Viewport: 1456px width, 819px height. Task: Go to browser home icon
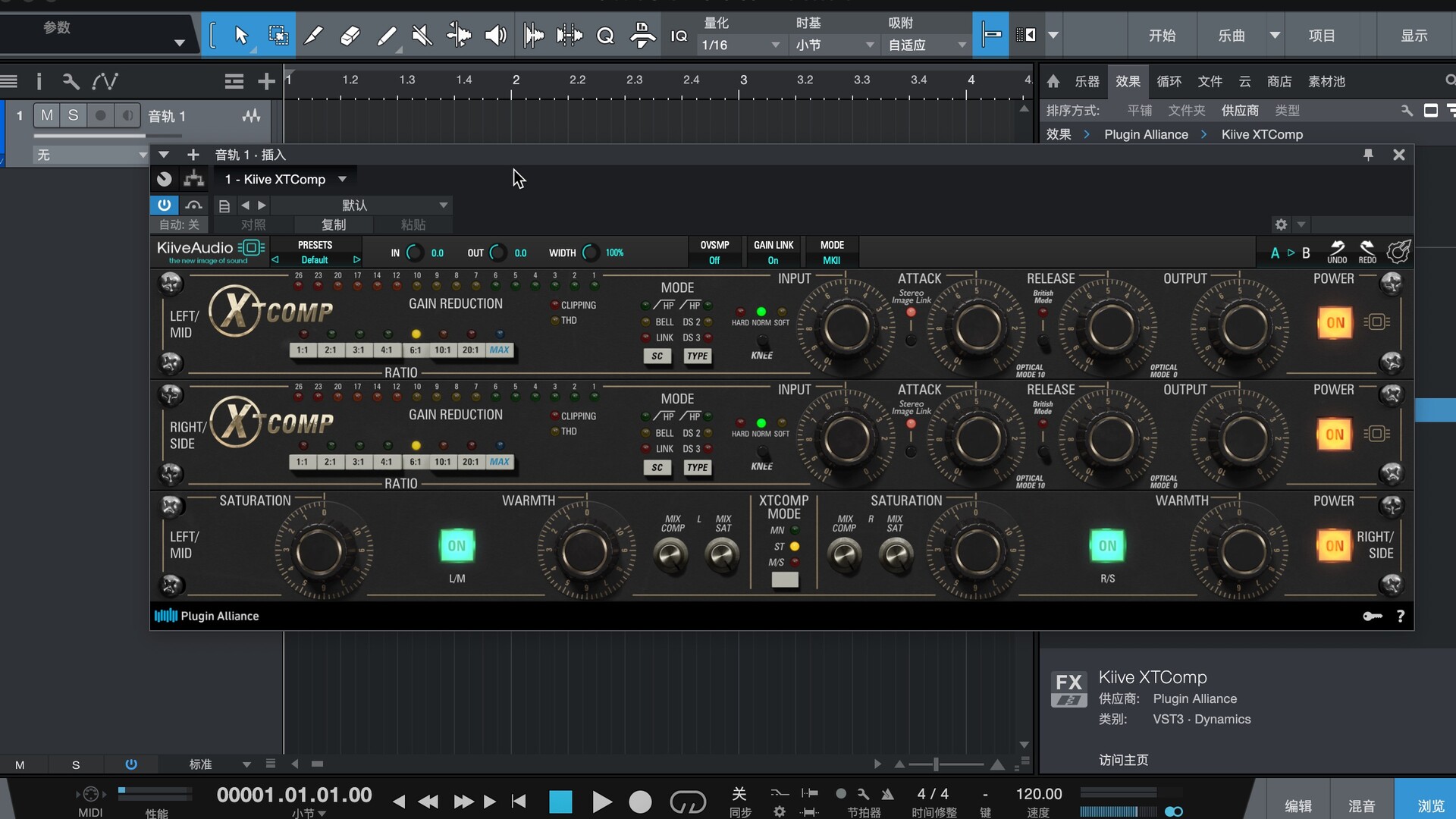pyautogui.click(x=1053, y=81)
